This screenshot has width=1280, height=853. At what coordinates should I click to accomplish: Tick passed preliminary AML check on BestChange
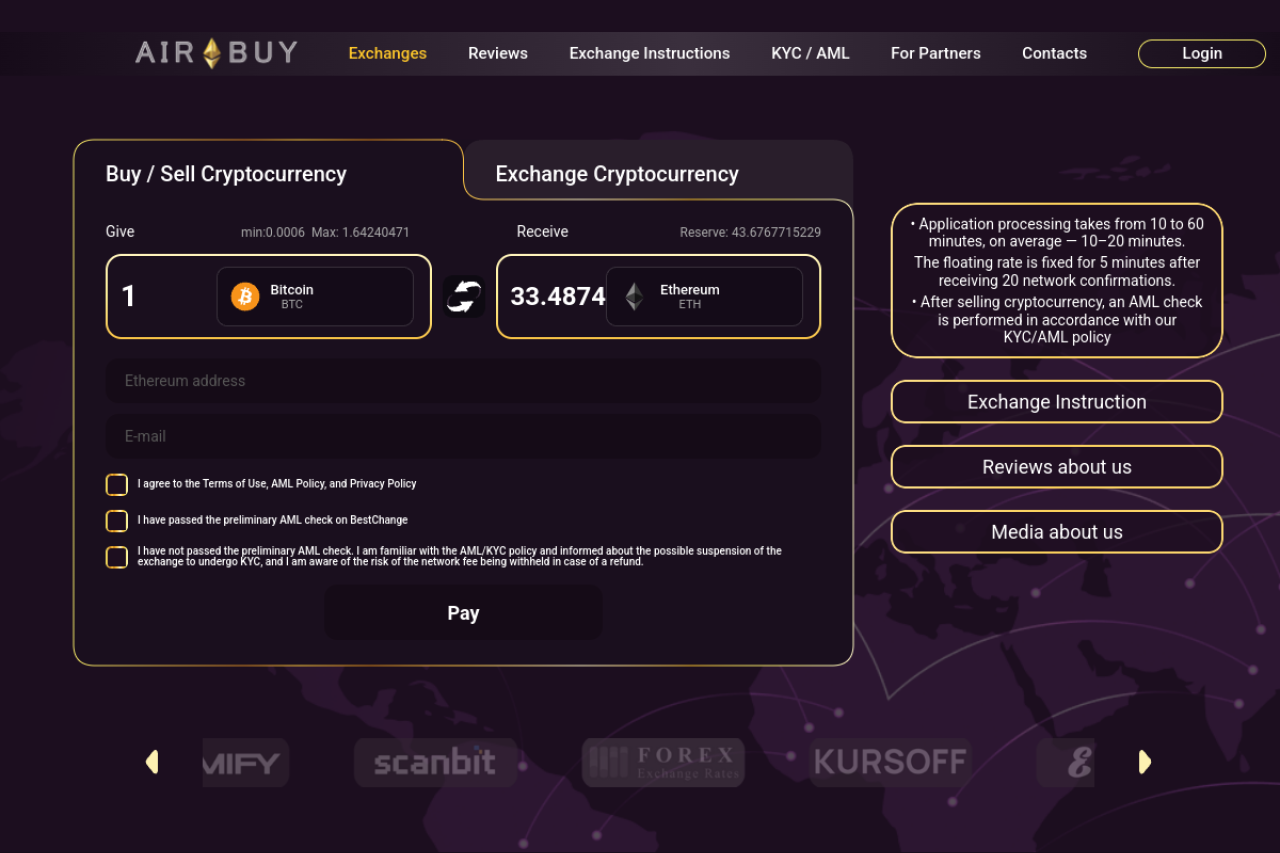[117, 521]
